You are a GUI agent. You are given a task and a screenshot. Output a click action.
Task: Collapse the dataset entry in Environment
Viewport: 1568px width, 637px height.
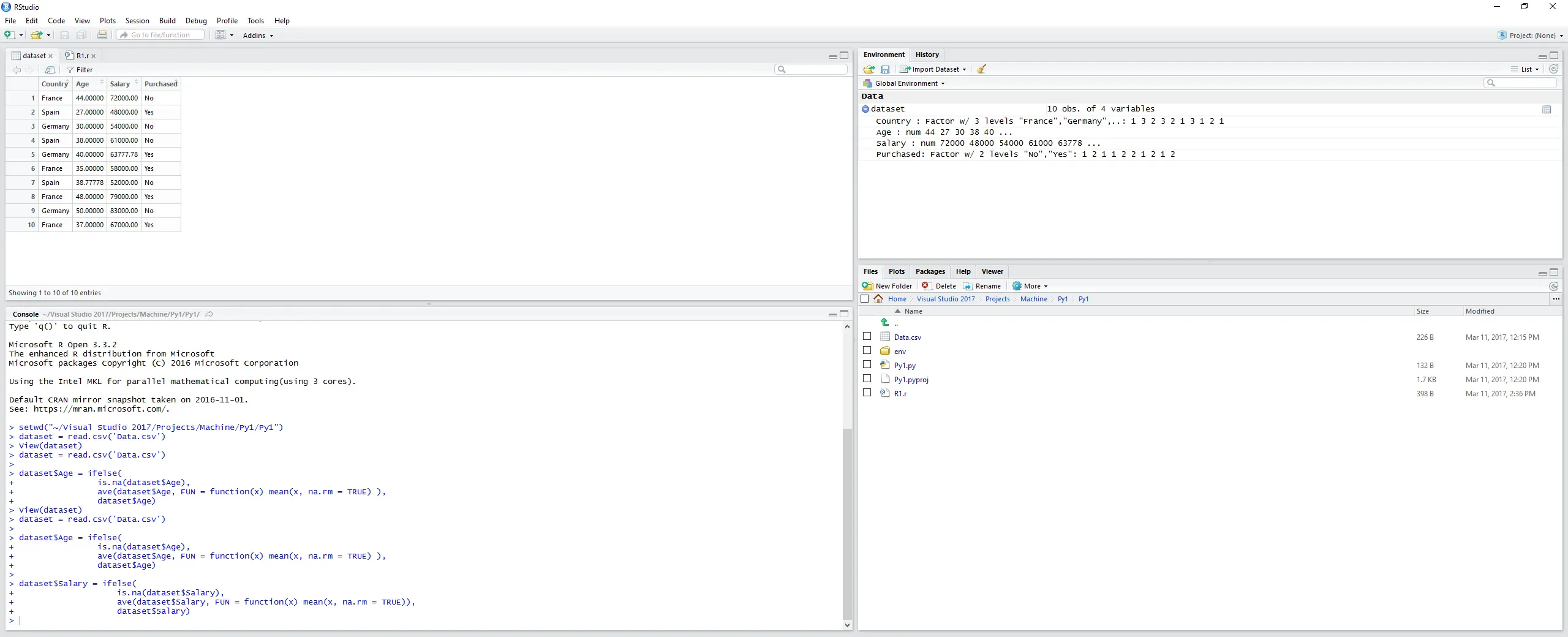point(865,109)
